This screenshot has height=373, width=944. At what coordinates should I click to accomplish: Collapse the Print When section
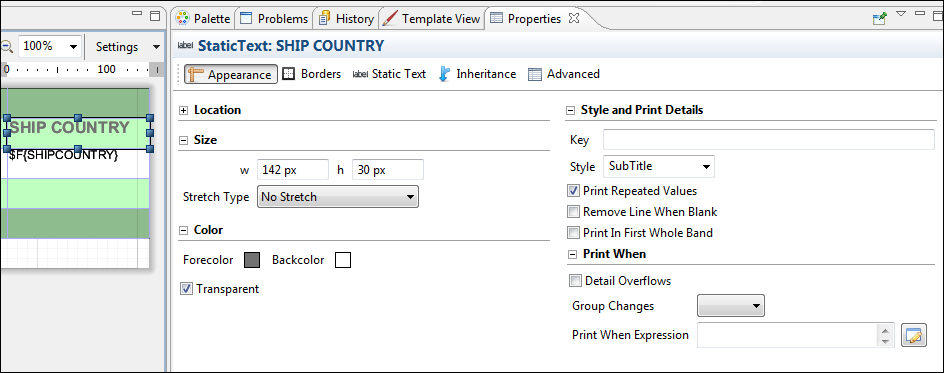(x=573, y=254)
